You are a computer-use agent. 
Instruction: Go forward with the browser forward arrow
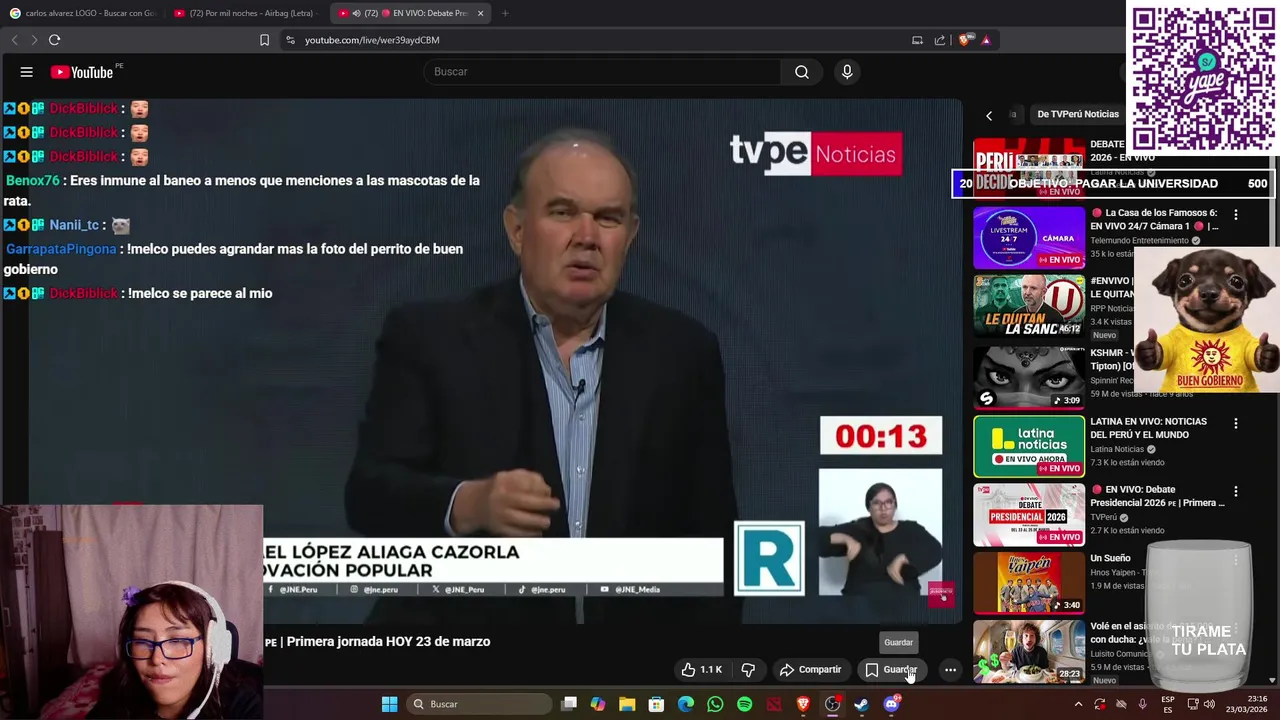pyautogui.click(x=33, y=40)
